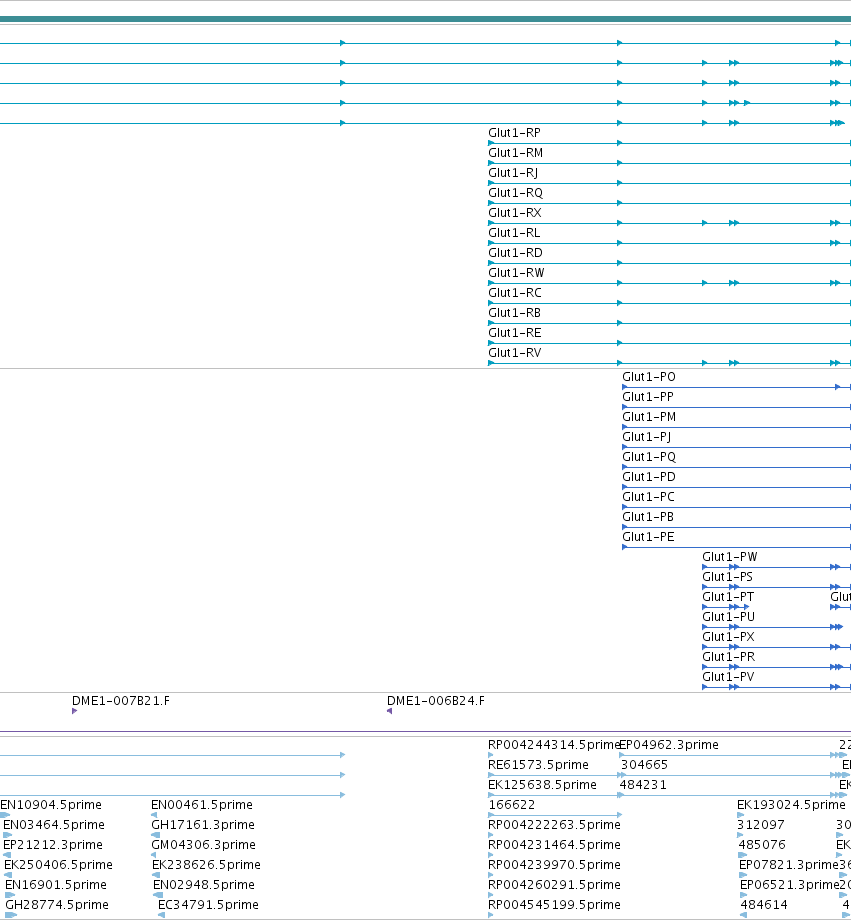Image resolution: width=851 pixels, height=920 pixels.
Task: Select the RP004545199.5prime EST label
Action: [554, 904]
